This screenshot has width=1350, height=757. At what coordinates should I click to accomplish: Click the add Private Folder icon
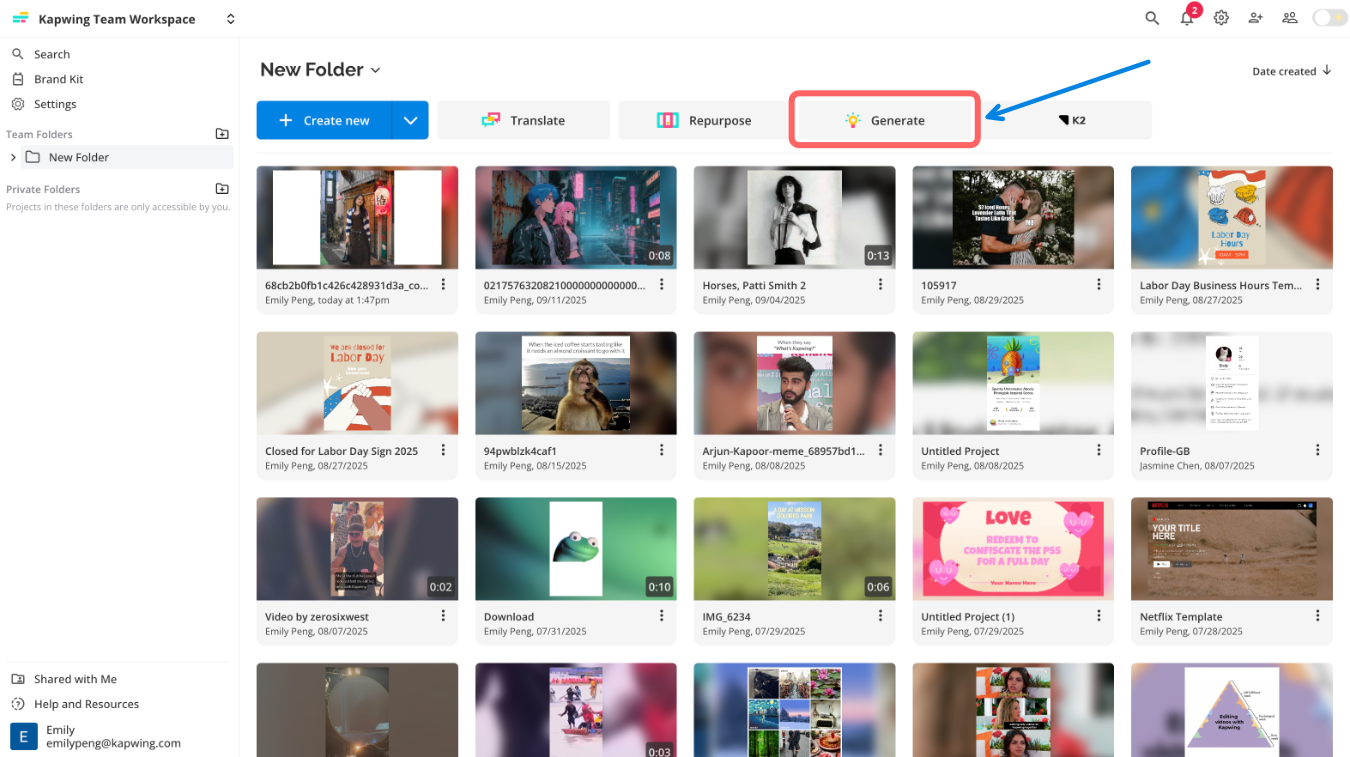click(x=222, y=188)
